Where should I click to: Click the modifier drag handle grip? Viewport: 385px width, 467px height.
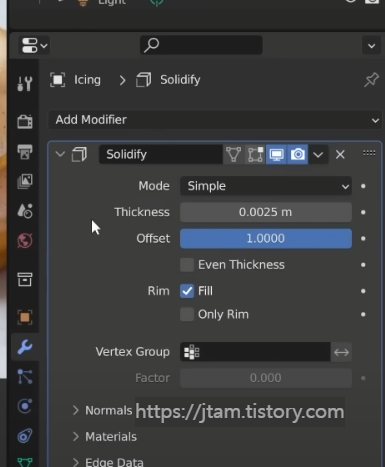coord(369,153)
